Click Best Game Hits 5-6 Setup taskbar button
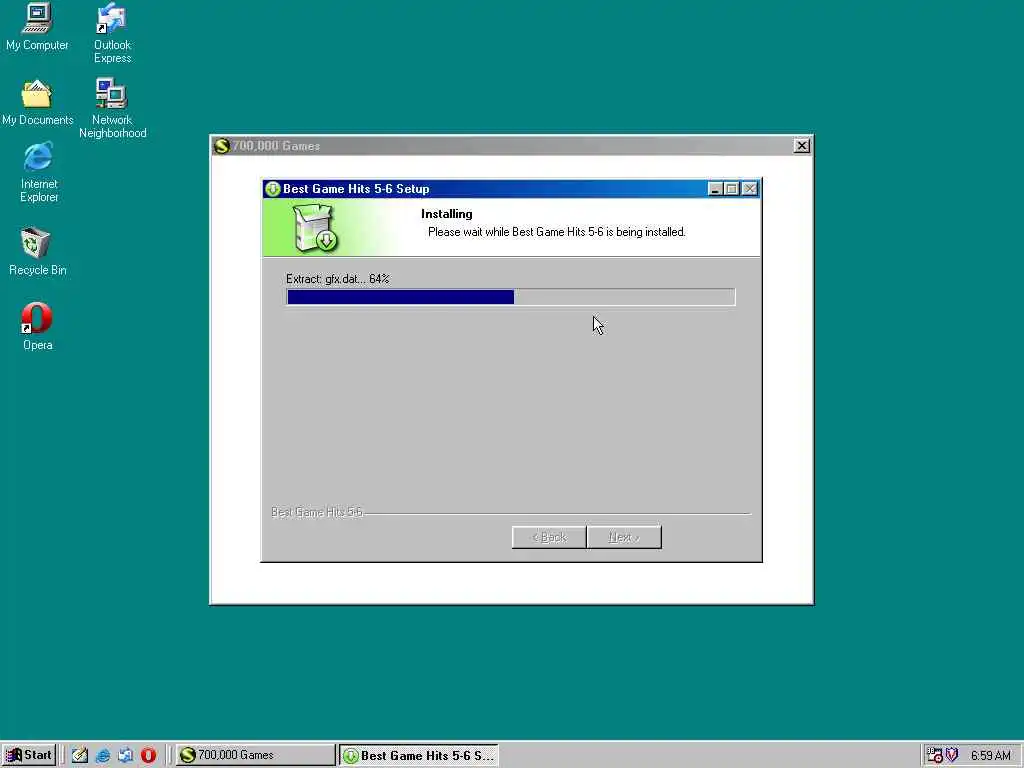1024x768 pixels. click(x=419, y=755)
